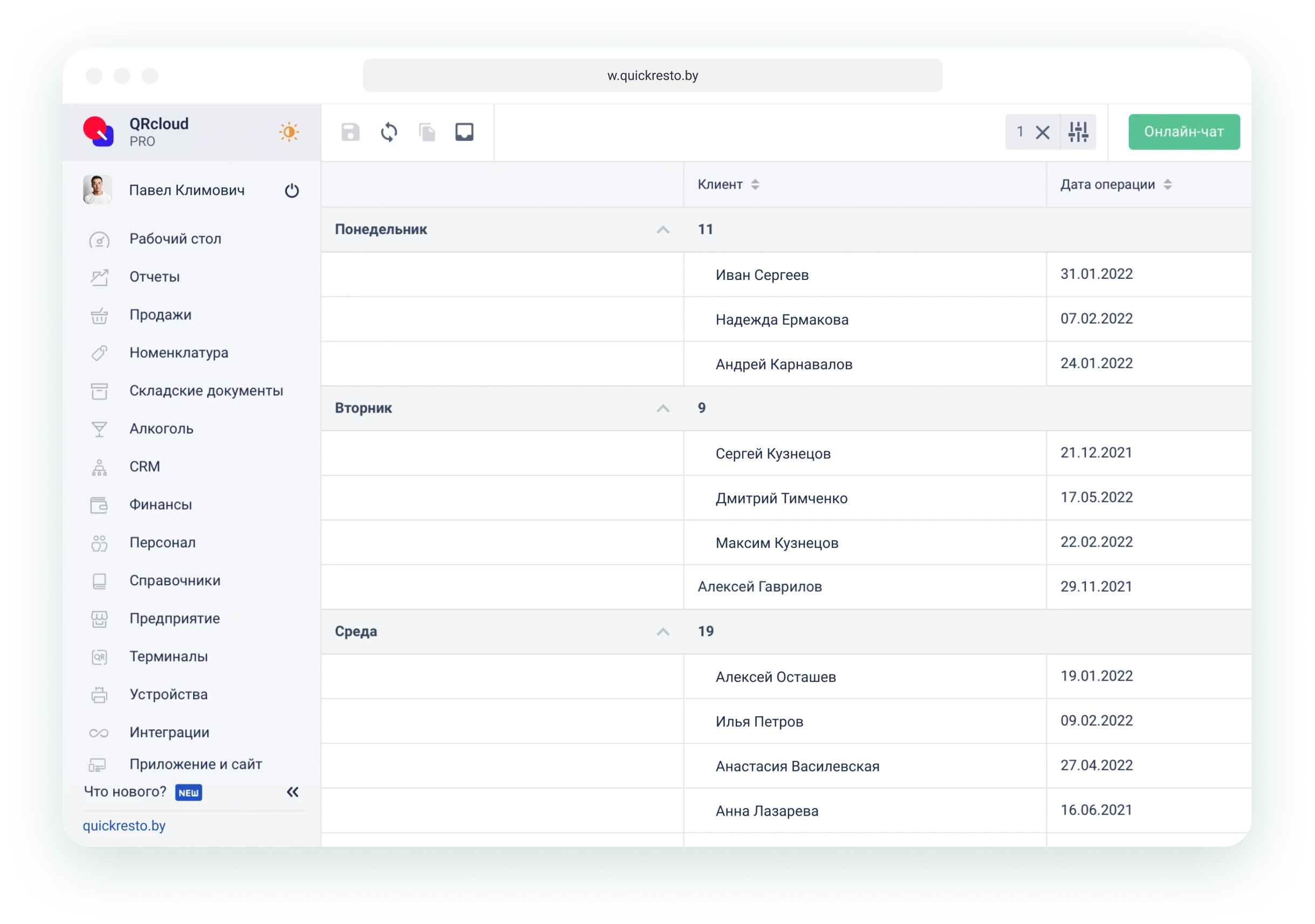Viewport: 1315px width, 924px height.
Task: Click the inbox tray icon
Action: pos(464,132)
